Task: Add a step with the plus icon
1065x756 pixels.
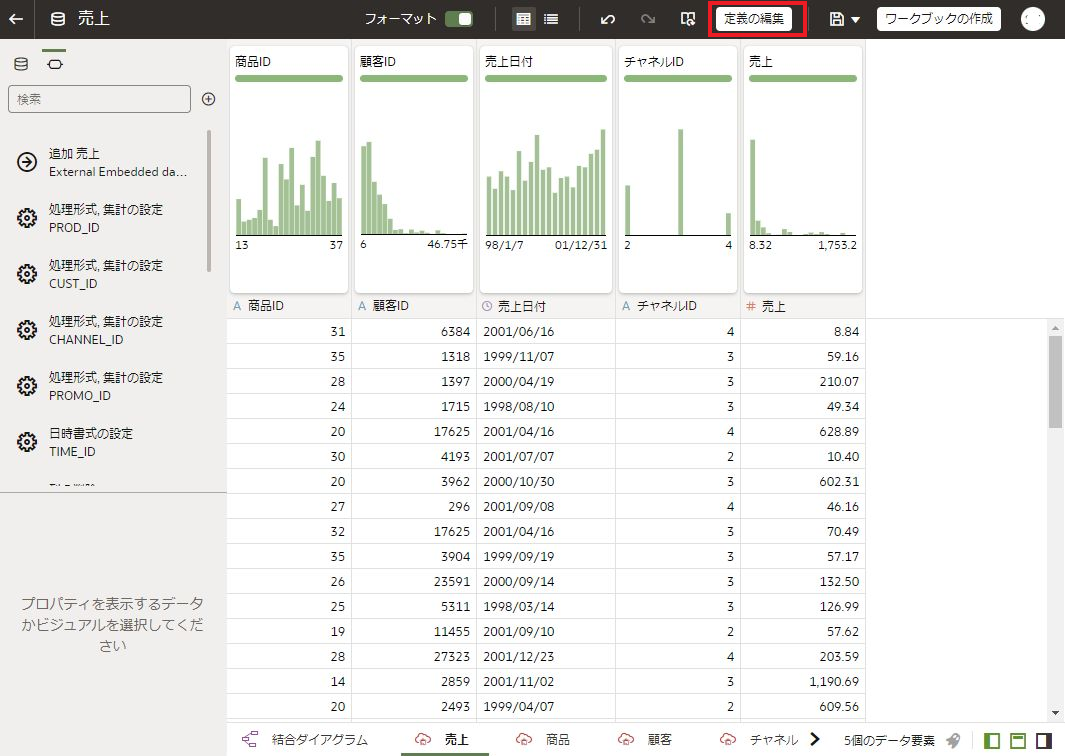Action: coord(209,99)
